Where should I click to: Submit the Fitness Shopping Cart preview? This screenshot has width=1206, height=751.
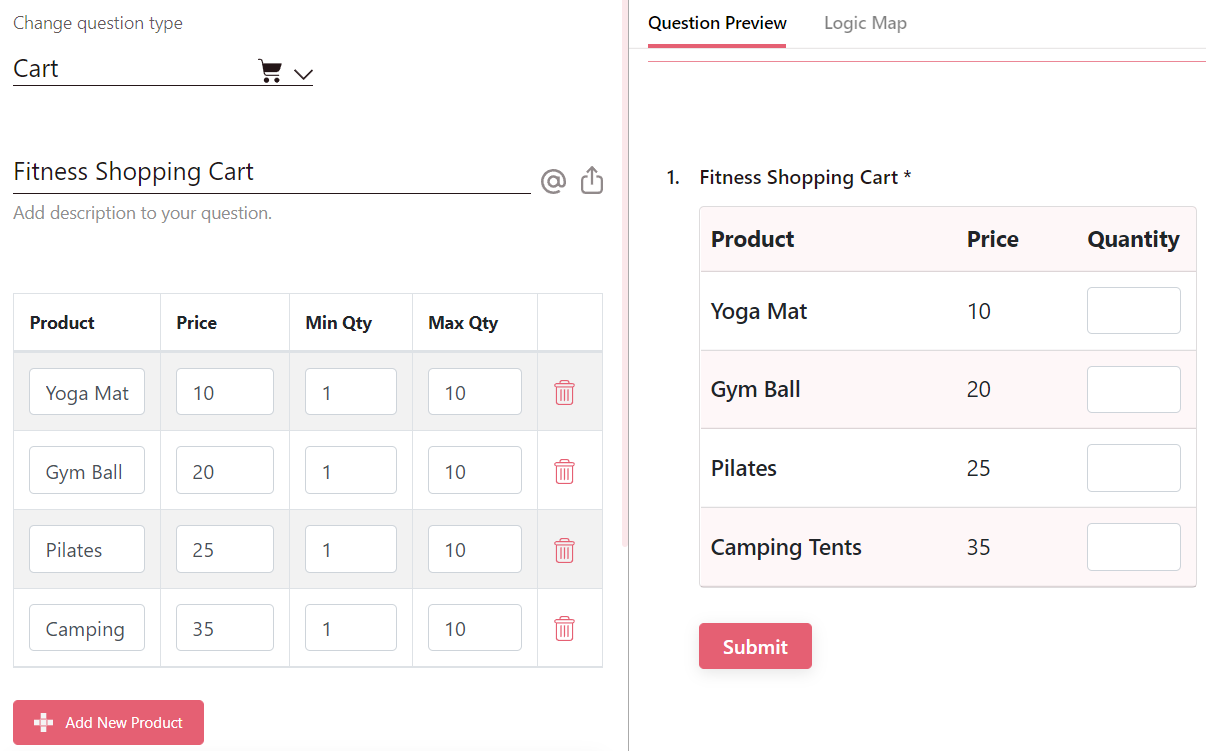click(x=755, y=646)
